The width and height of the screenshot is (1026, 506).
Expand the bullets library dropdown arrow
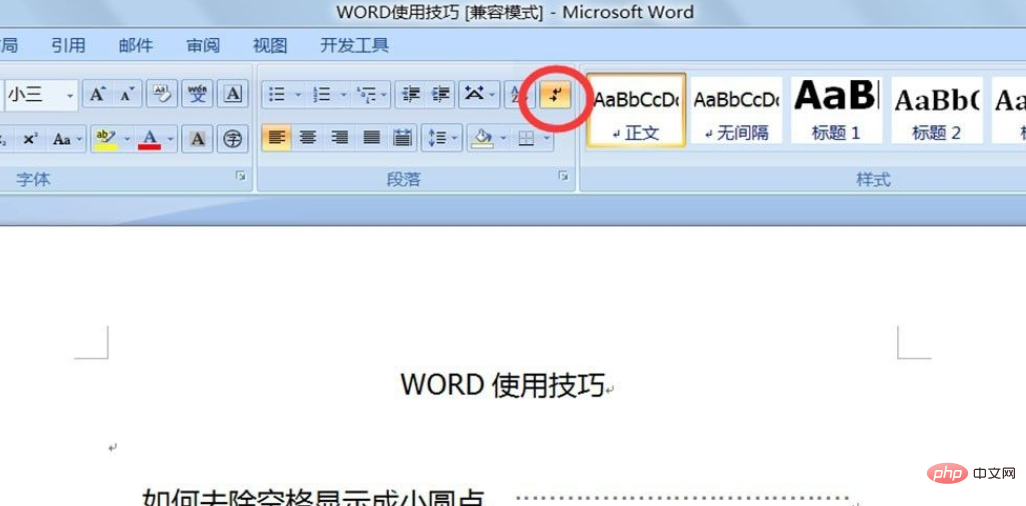coord(298,95)
